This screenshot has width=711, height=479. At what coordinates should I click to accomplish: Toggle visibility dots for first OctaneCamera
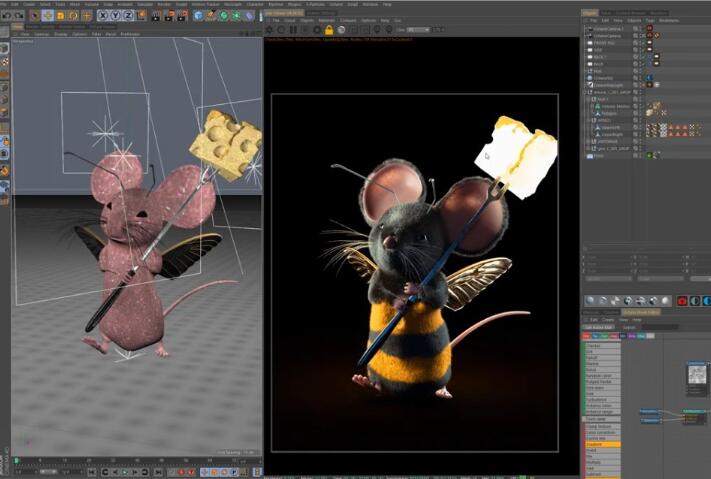tap(641, 28)
